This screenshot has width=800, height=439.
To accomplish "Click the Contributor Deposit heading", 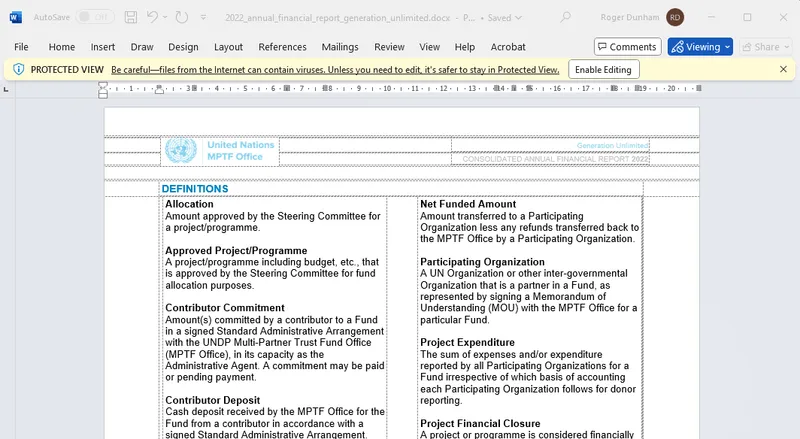I will [x=213, y=400].
